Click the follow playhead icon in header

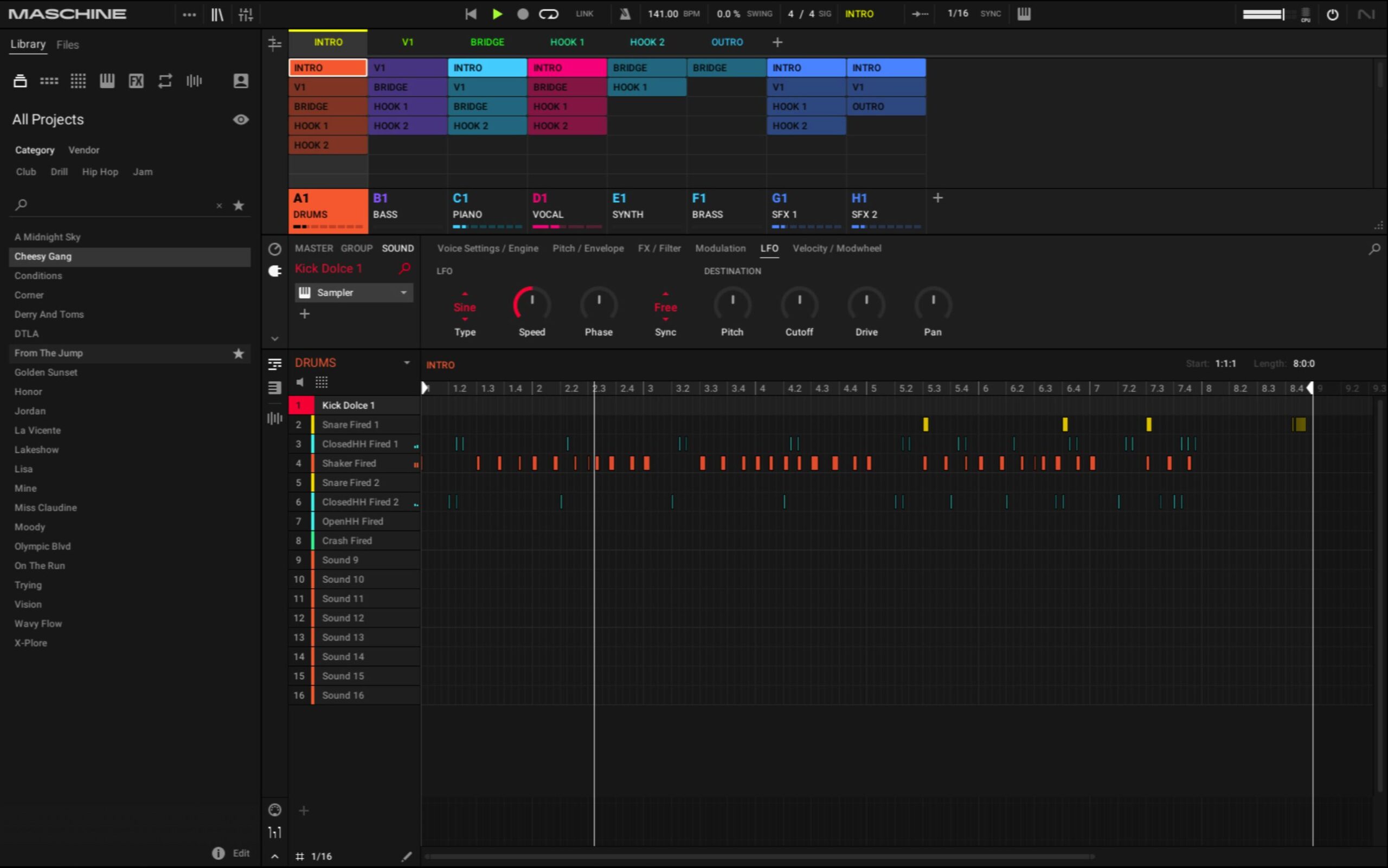pos(920,14)
